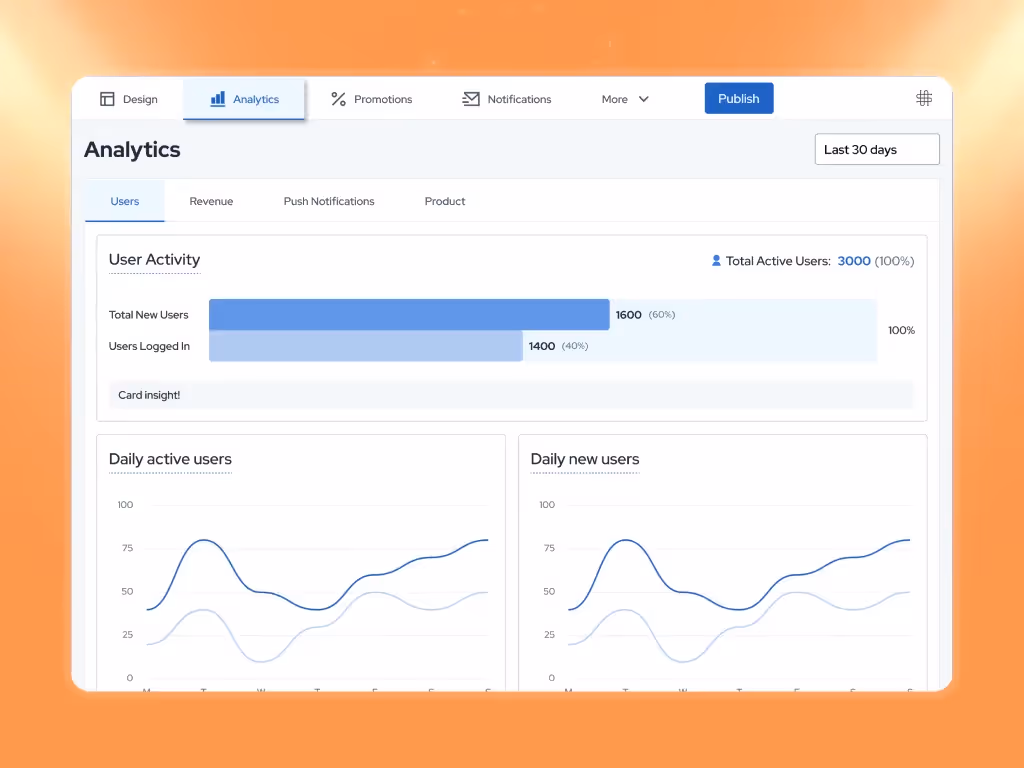
Task: Click the Notifications envelope icon
Action: [471, 99]
